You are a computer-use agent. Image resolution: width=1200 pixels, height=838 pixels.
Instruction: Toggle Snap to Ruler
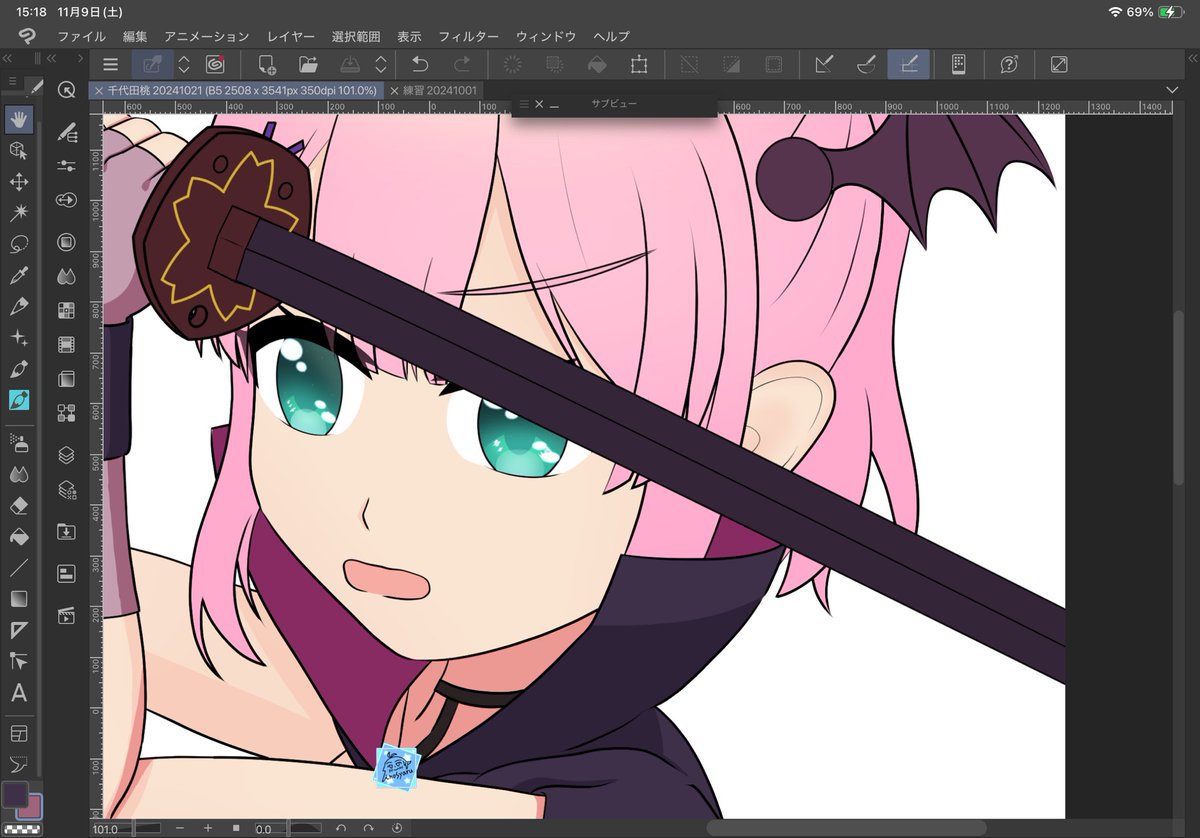825,65
